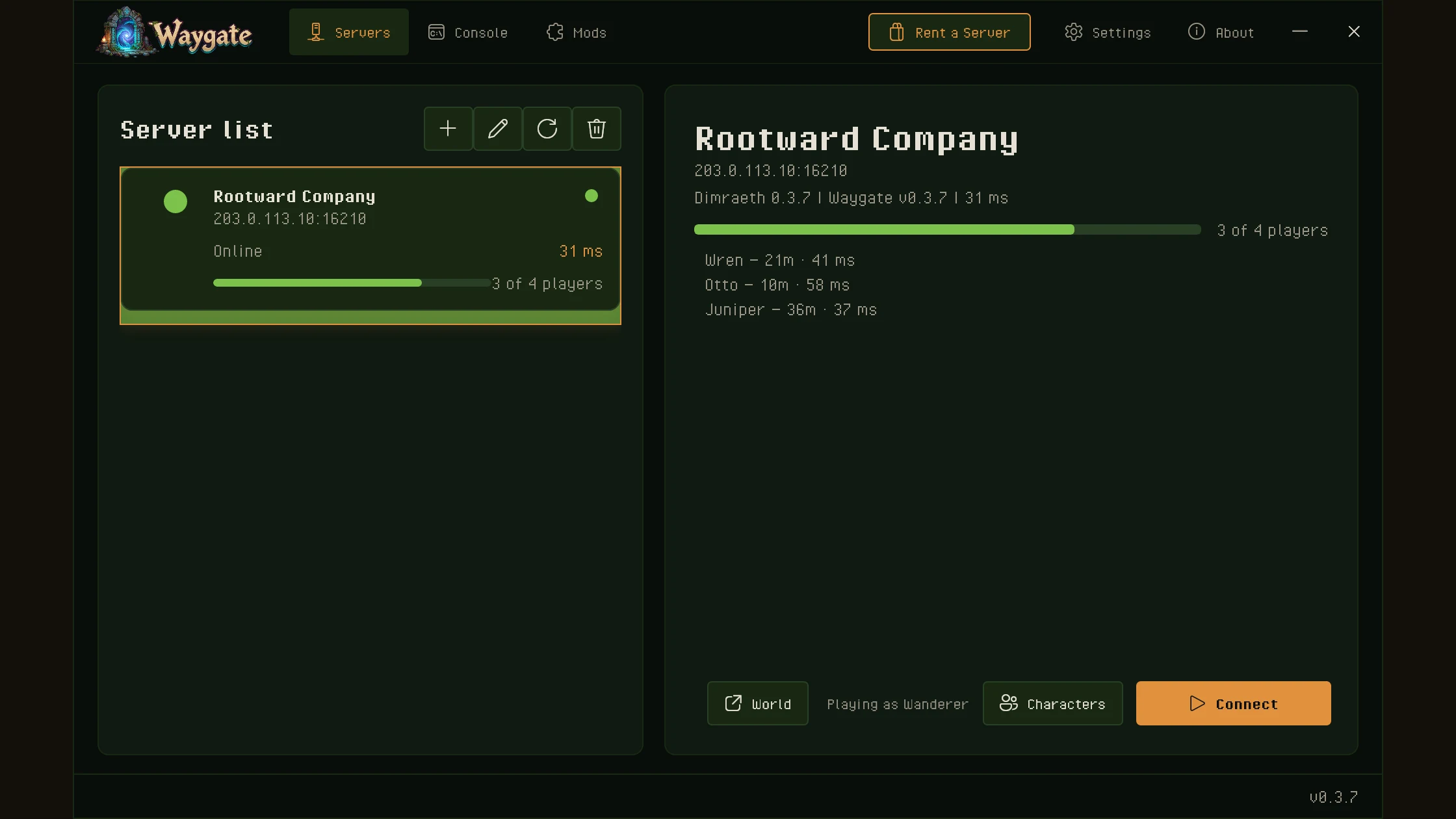Screen dimensions: 1456x819
Task: Click the Online status text
Action: pos(238,251)
